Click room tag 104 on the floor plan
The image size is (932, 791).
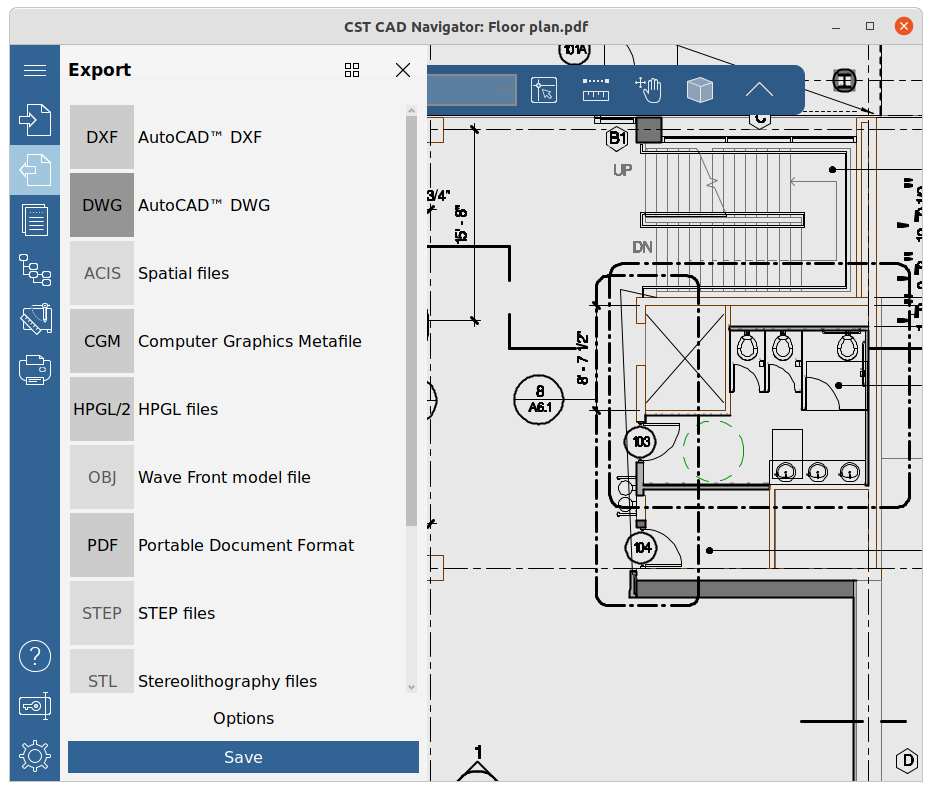pyautogui.click(x=641, y=547)
